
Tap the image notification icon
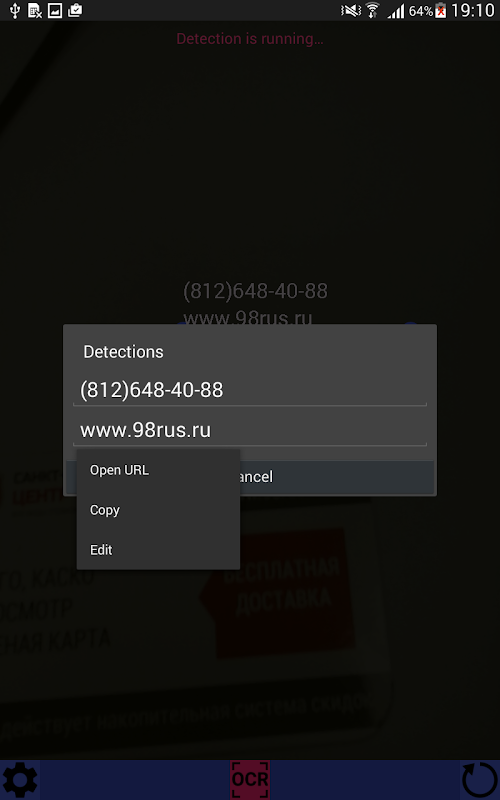pos(55,10)
